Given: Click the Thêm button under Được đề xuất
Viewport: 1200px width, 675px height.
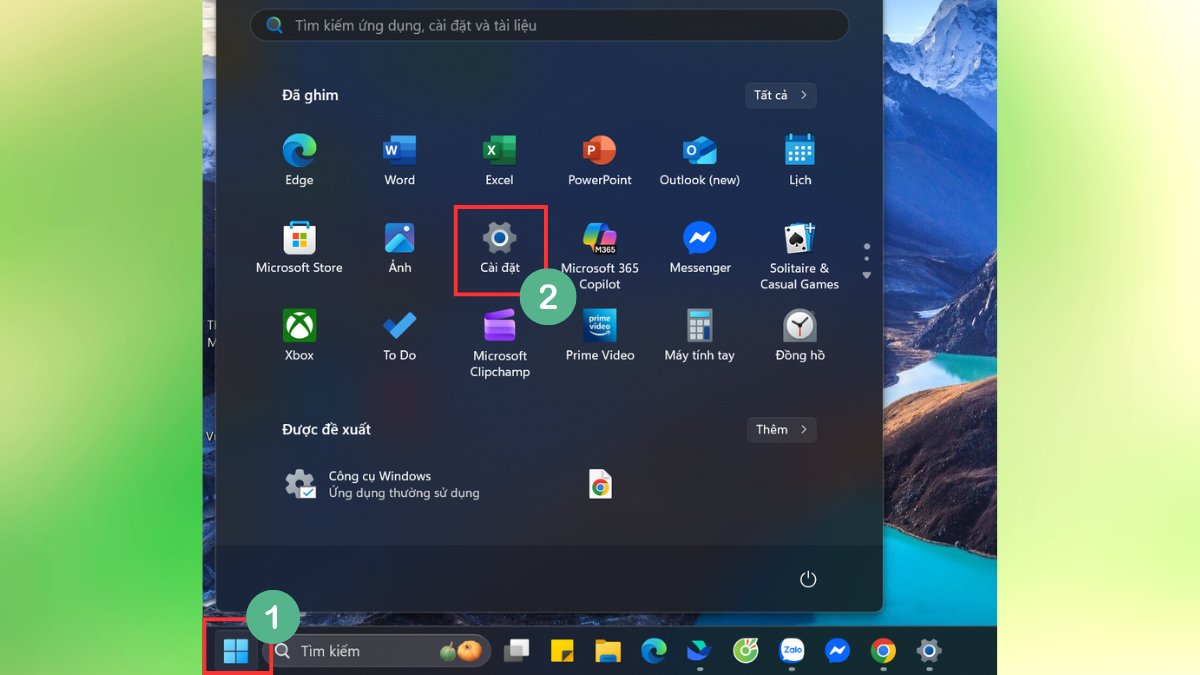Looking at the screenshot, I should 781,429.
